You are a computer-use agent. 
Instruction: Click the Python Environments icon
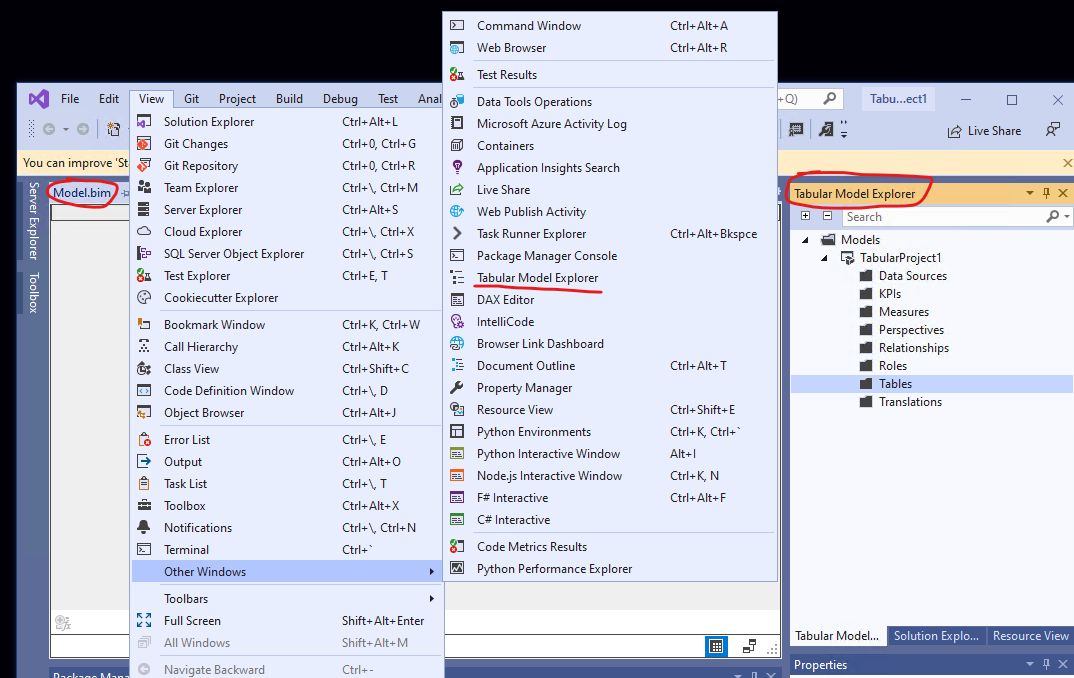click(457, 431)
